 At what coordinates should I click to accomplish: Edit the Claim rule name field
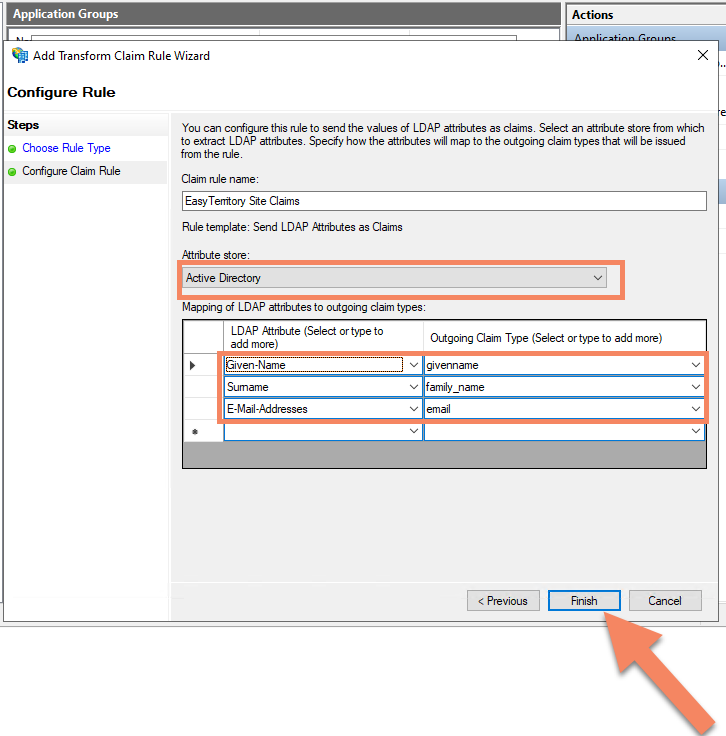pyautogui.click(x=444, y=201)
